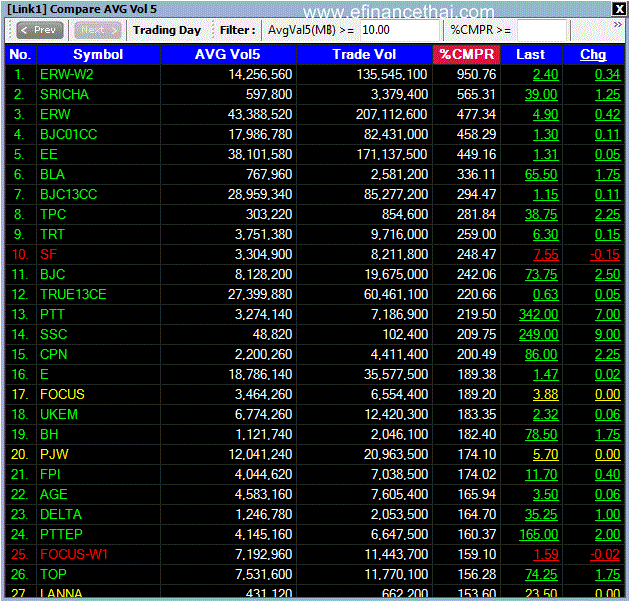The height and width of the screenshot is (602, 630).
Task: Select red symbol FOCUS-W1
Action: click(74, 555)
